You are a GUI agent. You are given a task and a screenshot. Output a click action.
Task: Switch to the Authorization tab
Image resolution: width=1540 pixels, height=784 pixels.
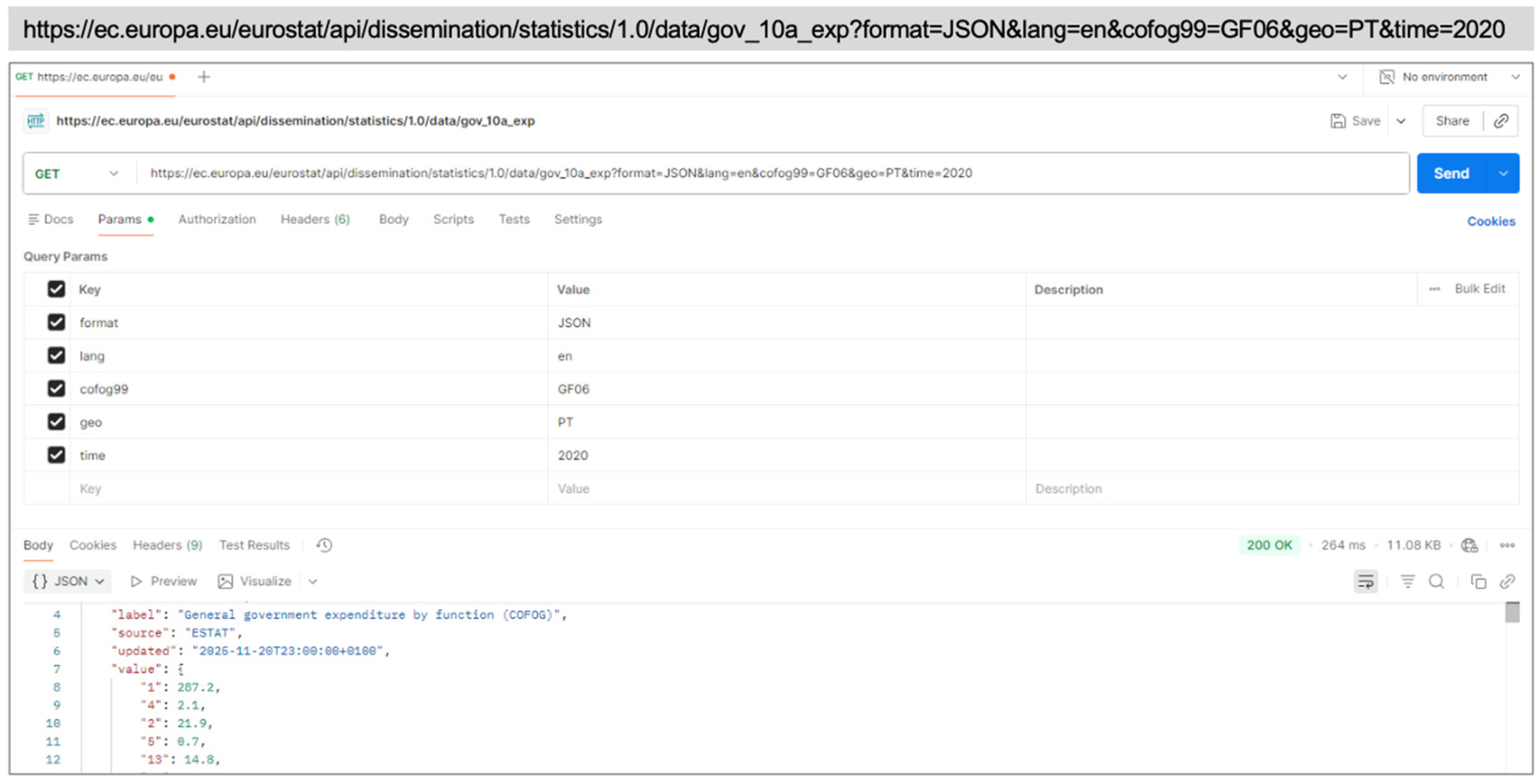(217, 219)
